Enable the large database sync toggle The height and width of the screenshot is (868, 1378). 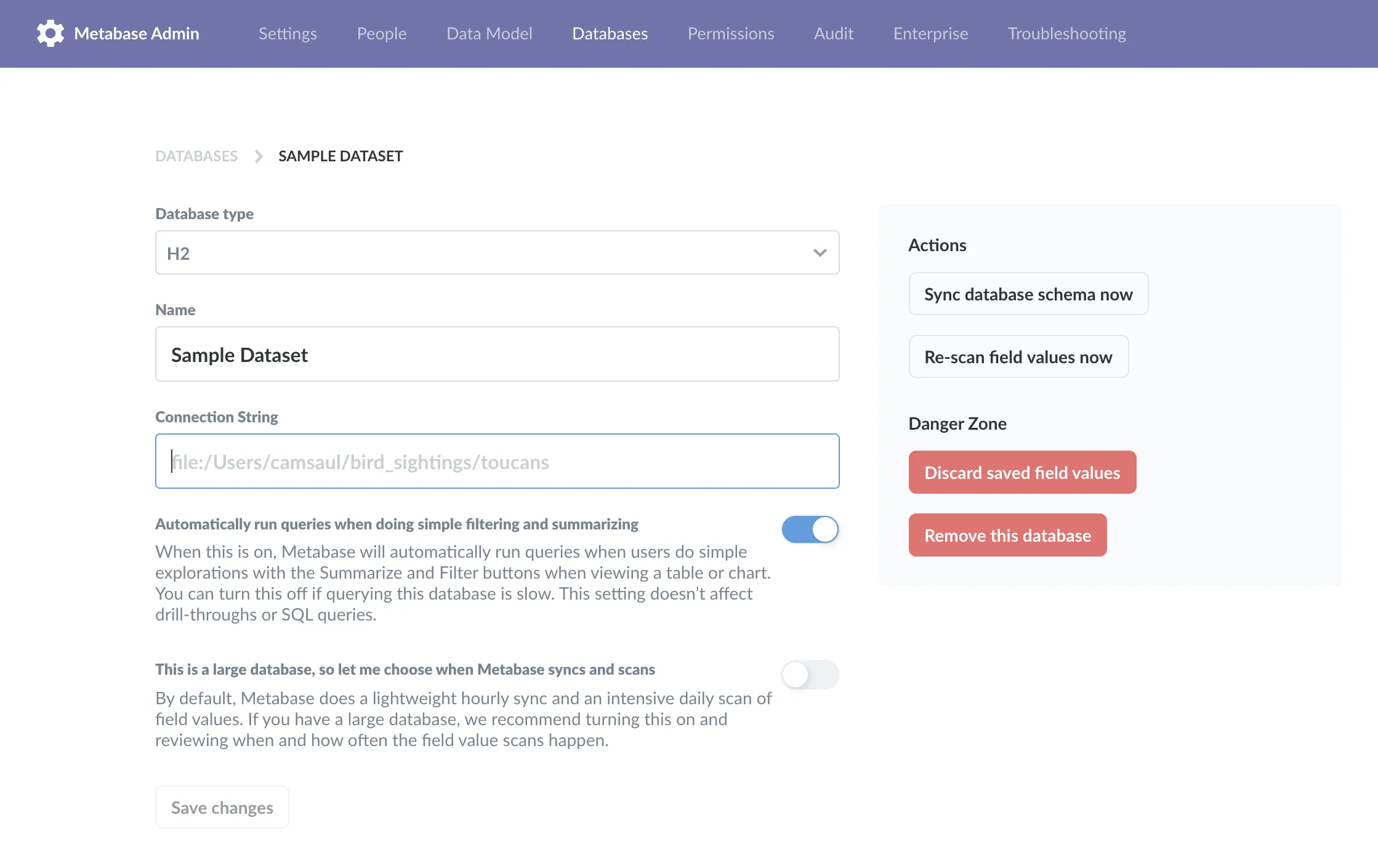810,675
